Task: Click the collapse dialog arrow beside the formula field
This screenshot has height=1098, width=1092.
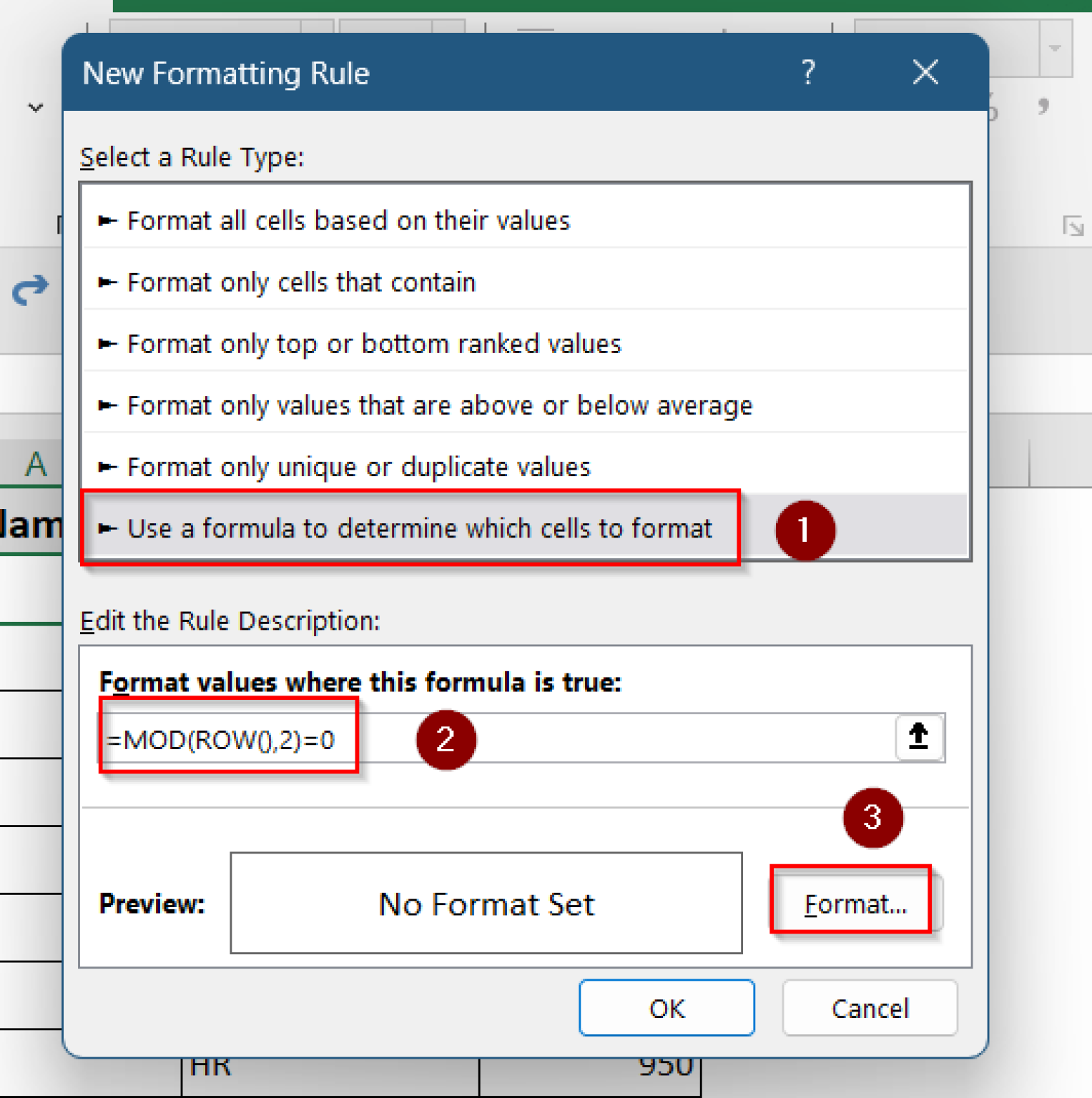Action: [918, 738]
